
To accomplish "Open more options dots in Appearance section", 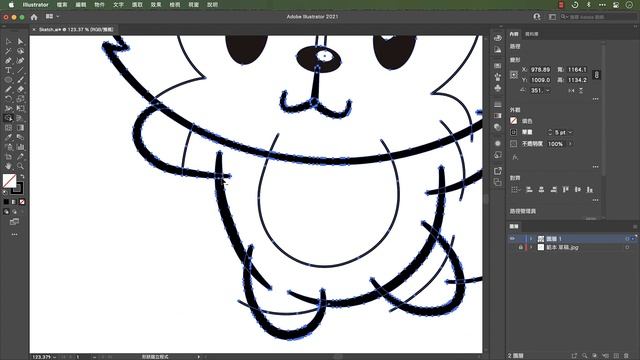I will pyautogui.click(x=596, y=167).
